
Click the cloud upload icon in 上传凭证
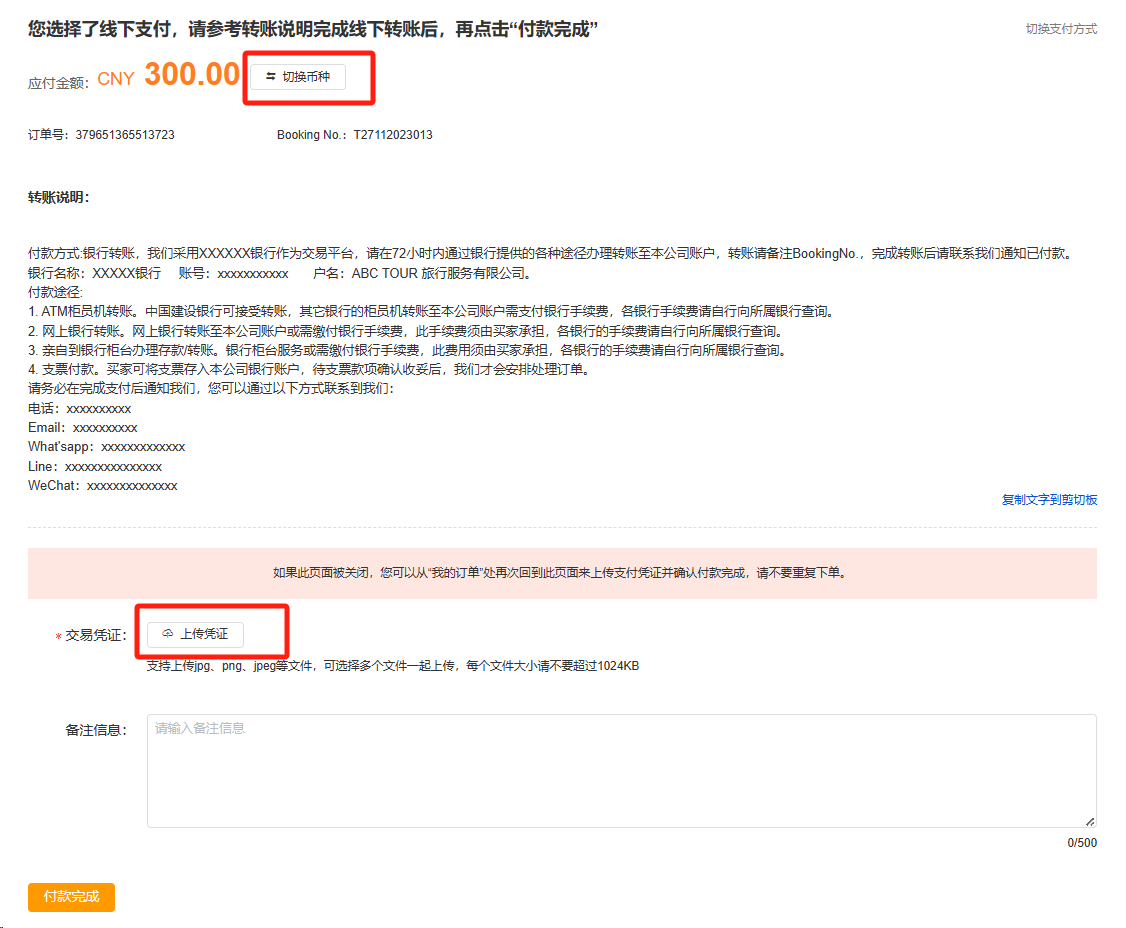point(167,634)
